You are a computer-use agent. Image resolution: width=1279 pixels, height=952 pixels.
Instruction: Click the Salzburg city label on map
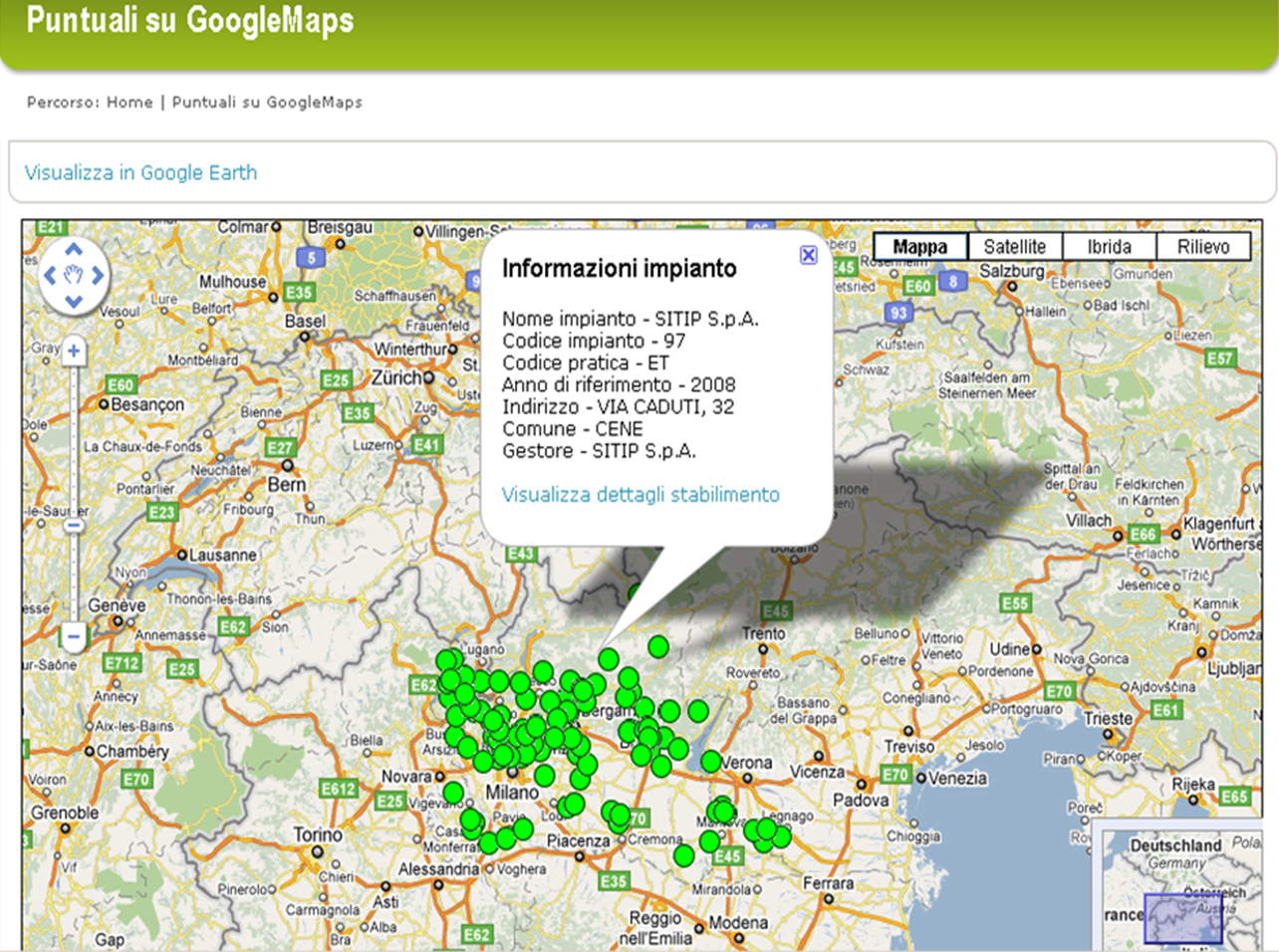[1012, 271]
